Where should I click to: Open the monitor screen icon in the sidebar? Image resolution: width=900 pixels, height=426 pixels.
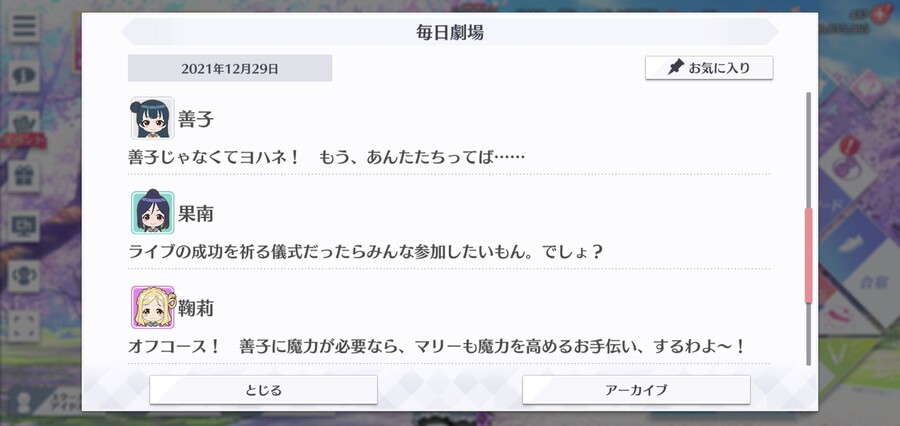24,226
